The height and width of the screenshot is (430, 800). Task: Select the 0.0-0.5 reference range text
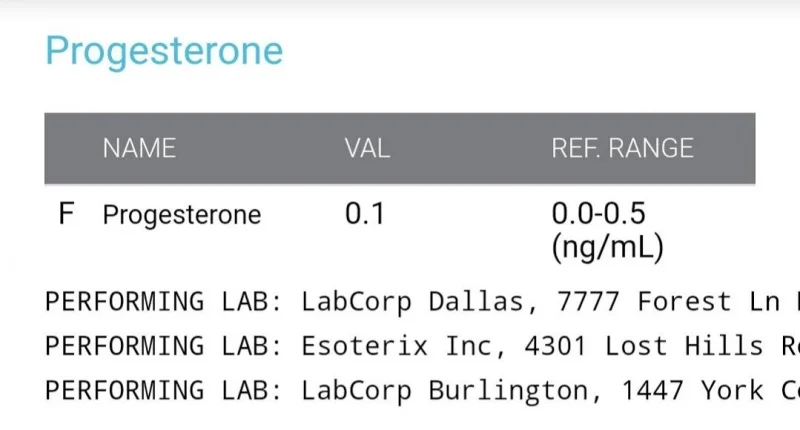[598, 214]
